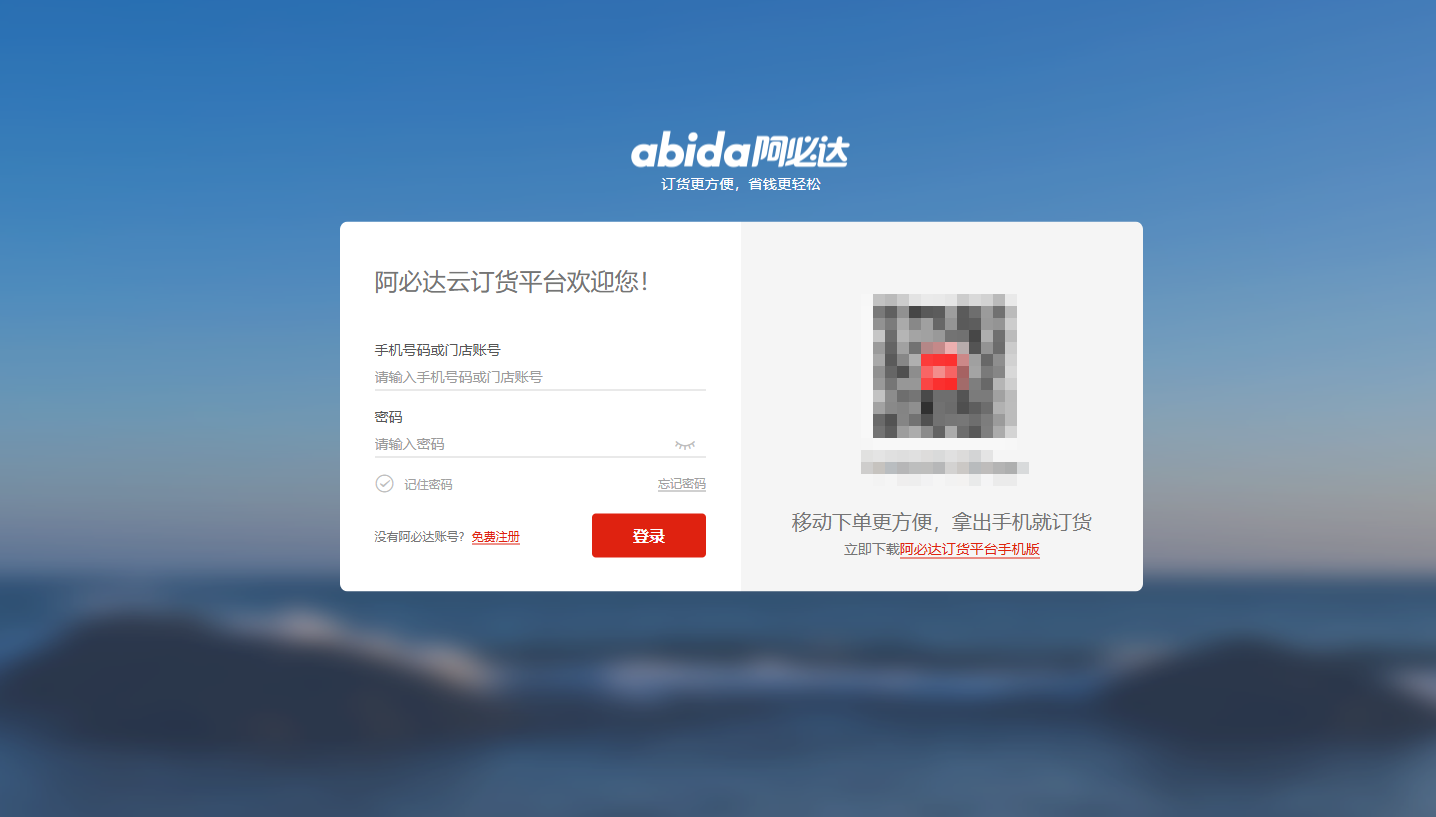Screen dimensions: 1436x817
Task: Click the abida logo at top
Action: (x=740, y=151)
